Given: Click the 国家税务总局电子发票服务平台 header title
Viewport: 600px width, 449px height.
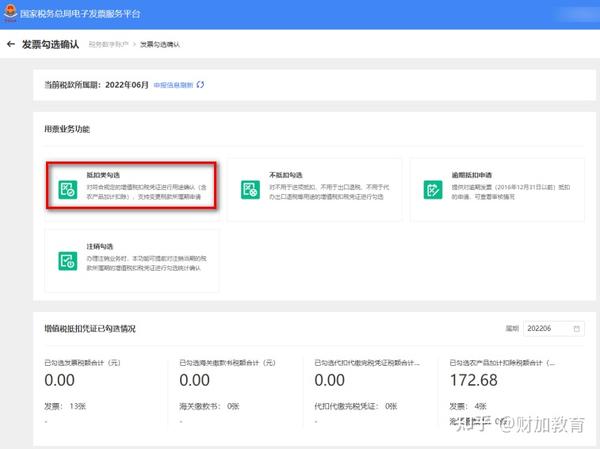Looking at the screenshot, I should 80,14.
